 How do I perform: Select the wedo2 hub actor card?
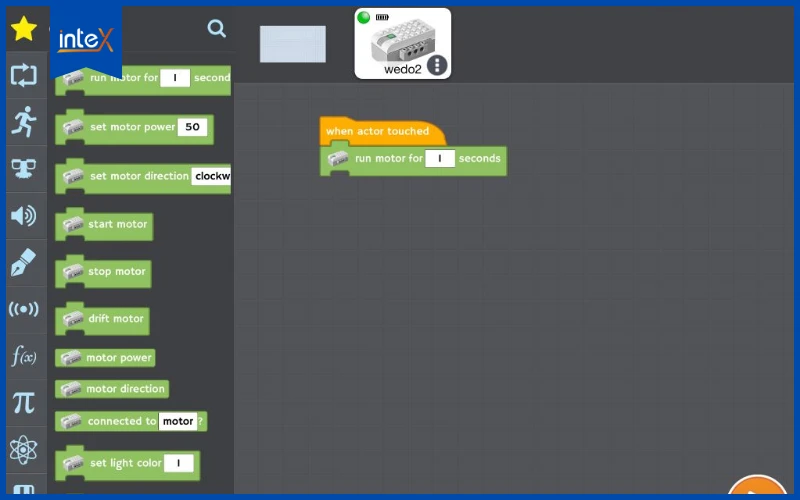(x=403, y=43)
